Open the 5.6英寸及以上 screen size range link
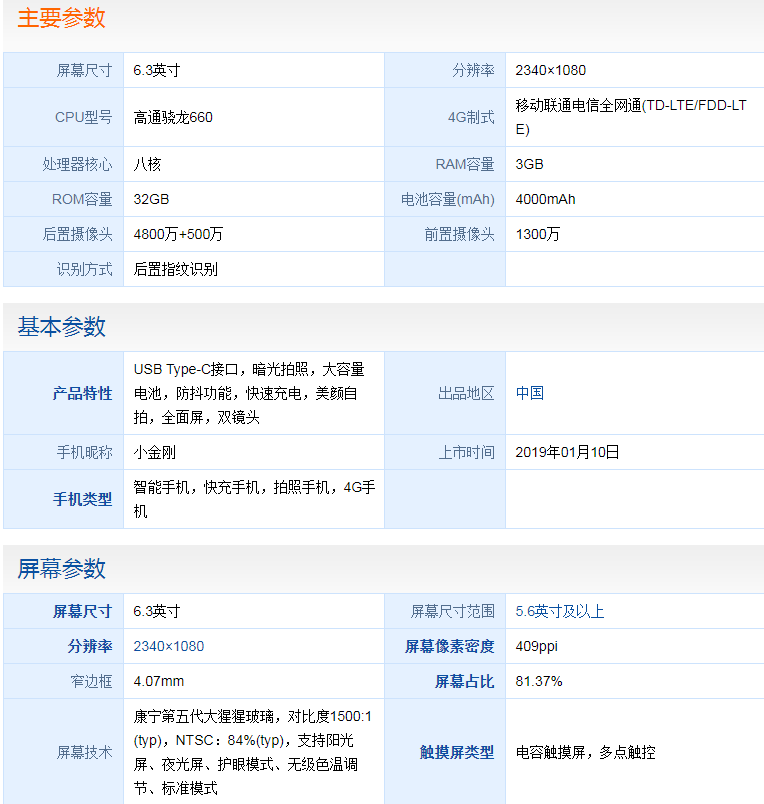Screen dimensions: 764x804 tap(560, 611)
